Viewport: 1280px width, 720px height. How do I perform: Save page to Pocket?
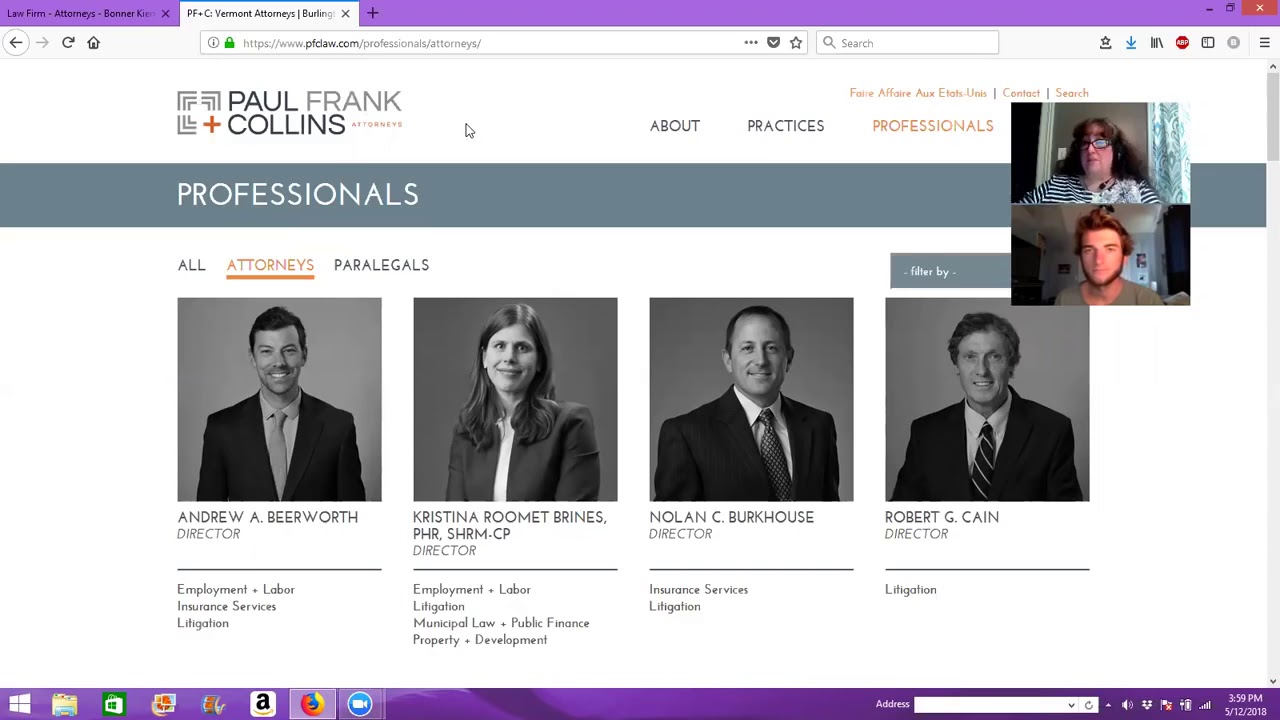(x=773, y=43)
